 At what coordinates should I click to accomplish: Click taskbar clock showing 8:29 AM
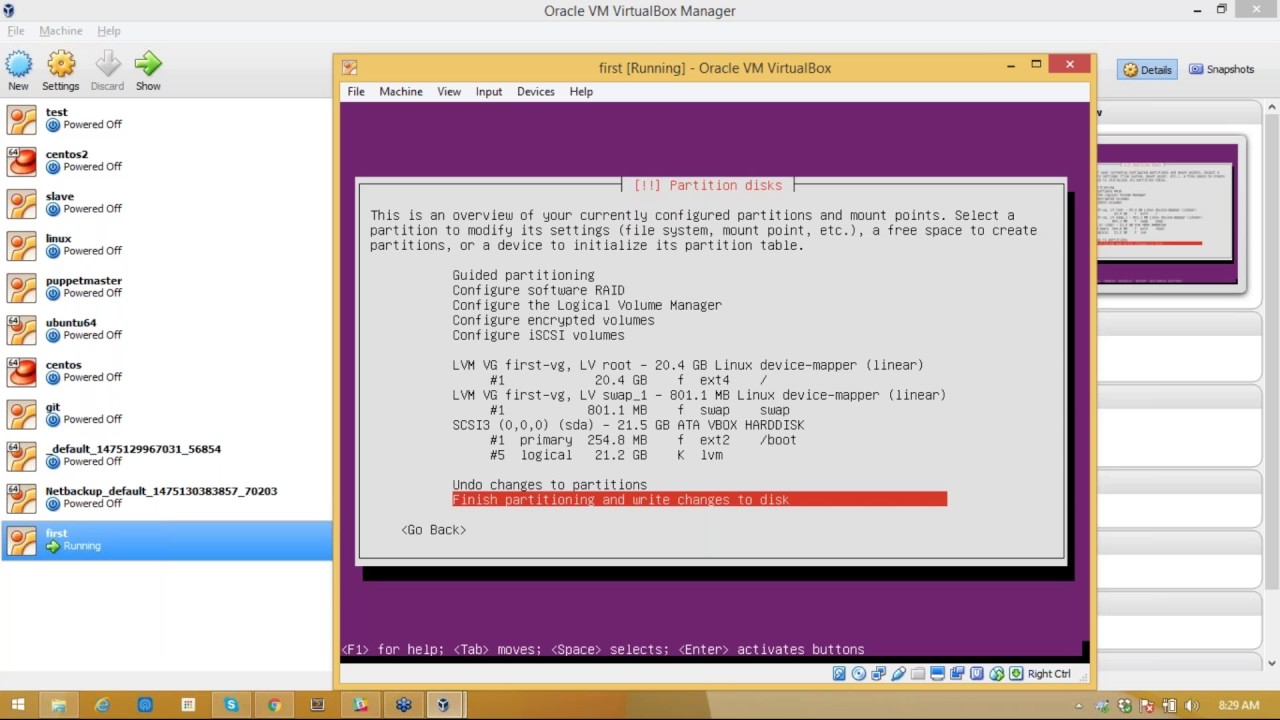point(1239,705)
